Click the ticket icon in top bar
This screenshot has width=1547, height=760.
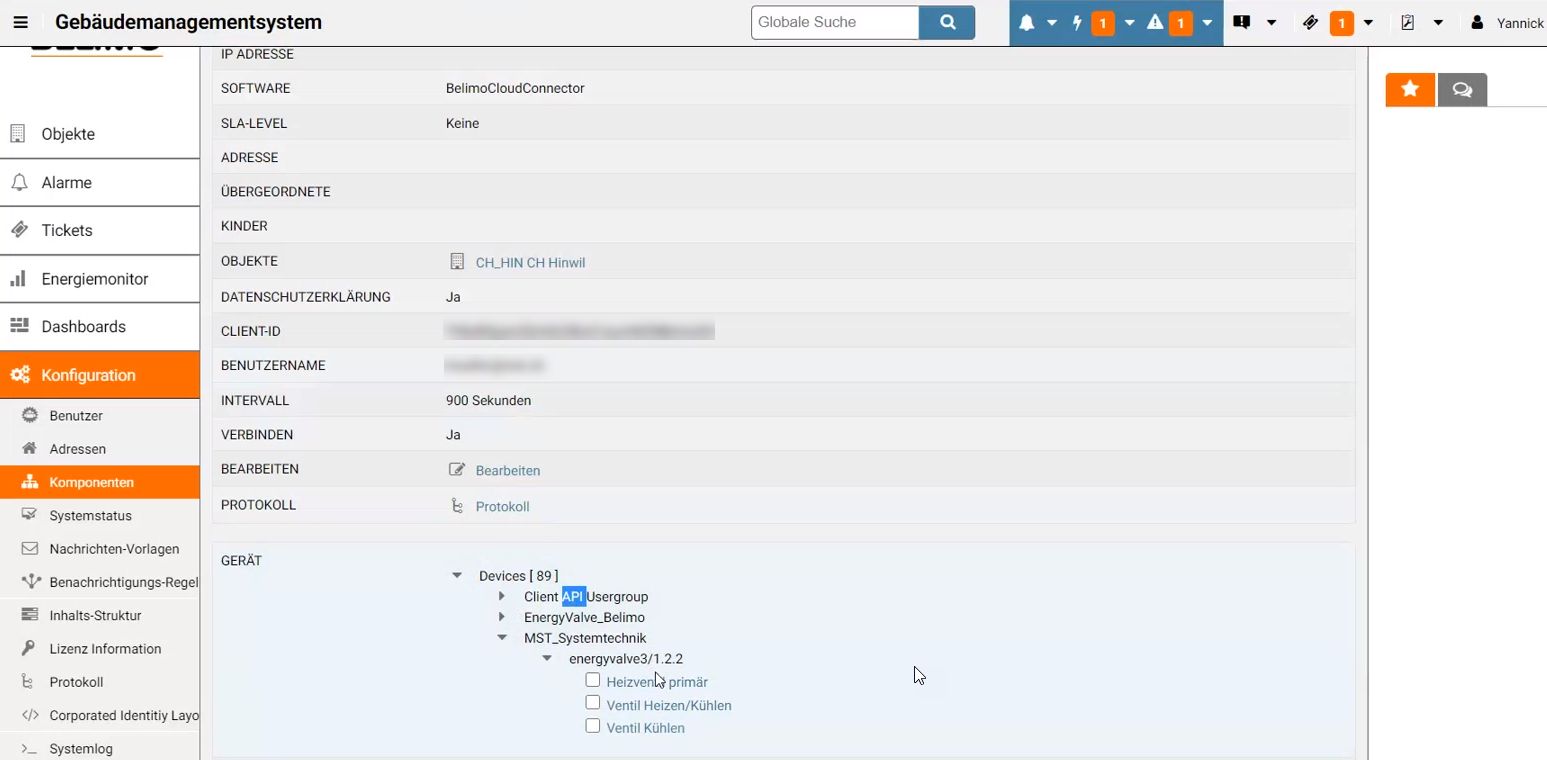pyautogui.click(x=1310, y=23)
